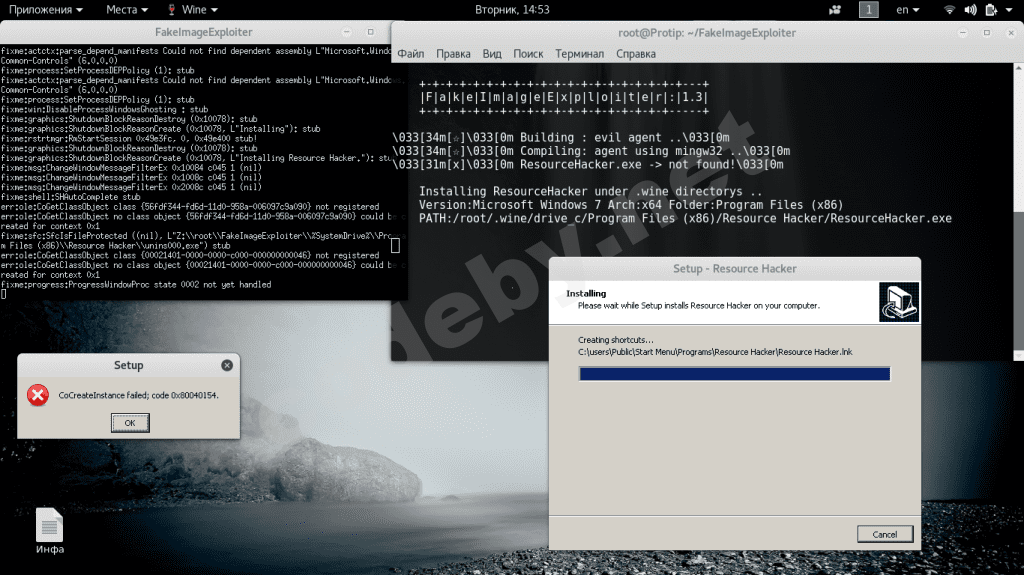Screen dimensions: 1024x575
Task: Open the clock showing Вторник, 14:53
Action: 511,10
